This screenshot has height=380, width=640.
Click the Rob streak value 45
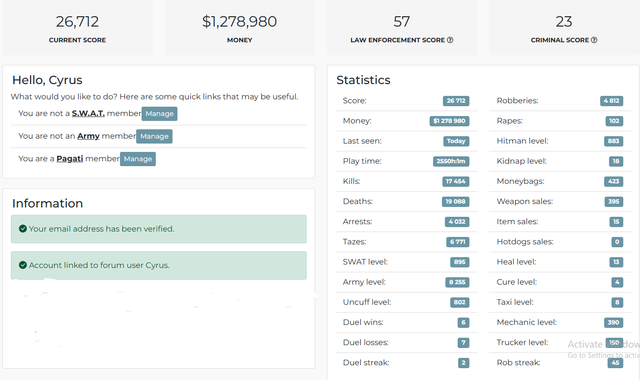coord(615,363)
